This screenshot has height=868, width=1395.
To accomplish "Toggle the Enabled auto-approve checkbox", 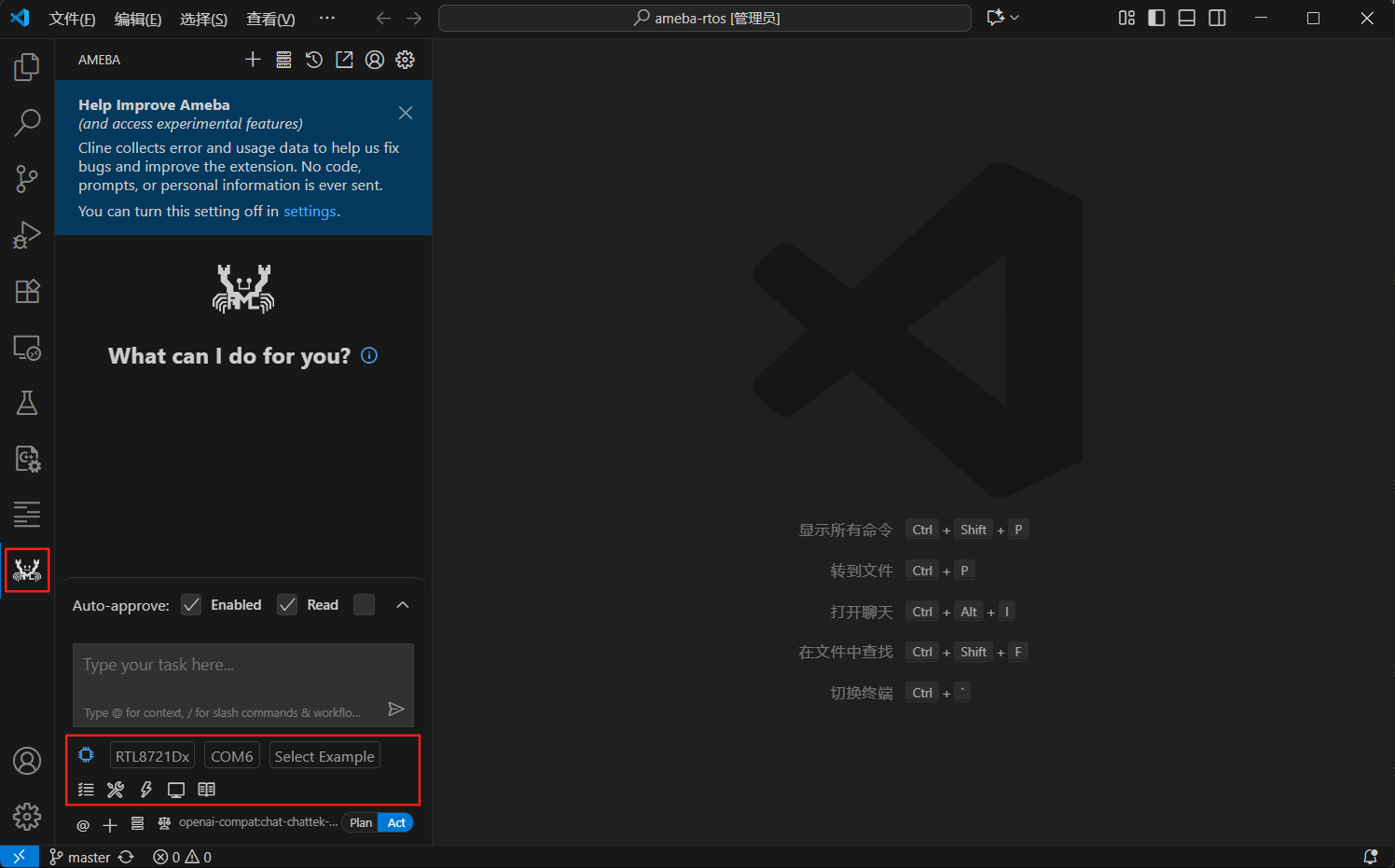I will point(191,605).
